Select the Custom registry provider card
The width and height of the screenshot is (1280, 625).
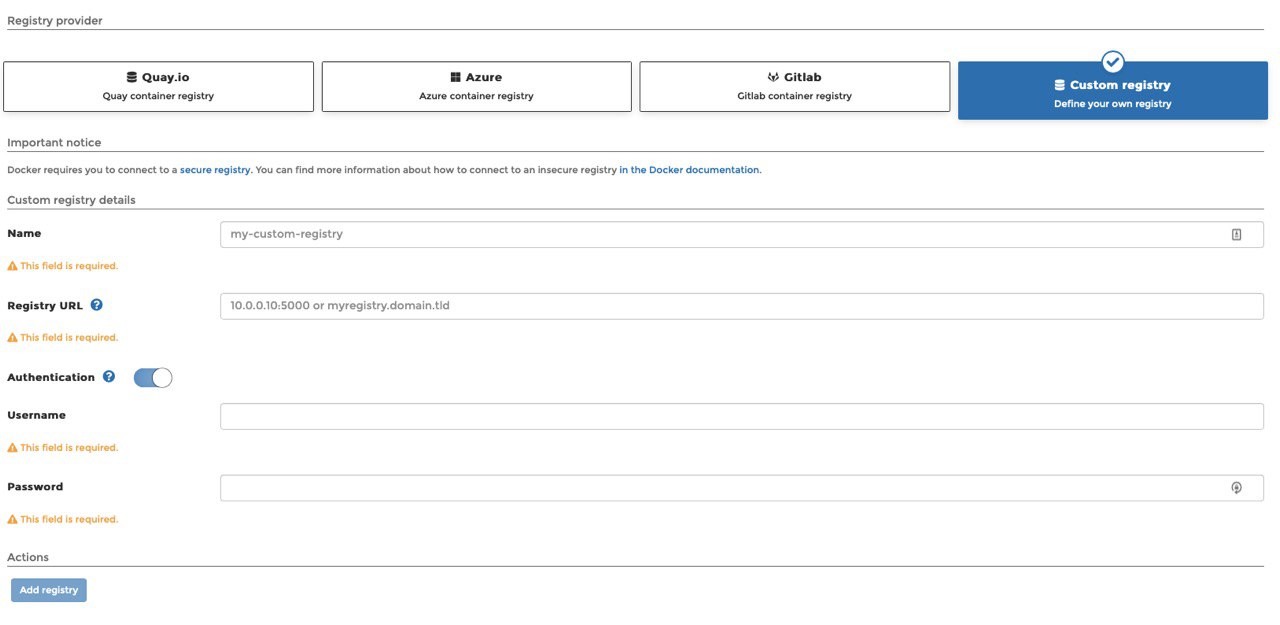1112,91
